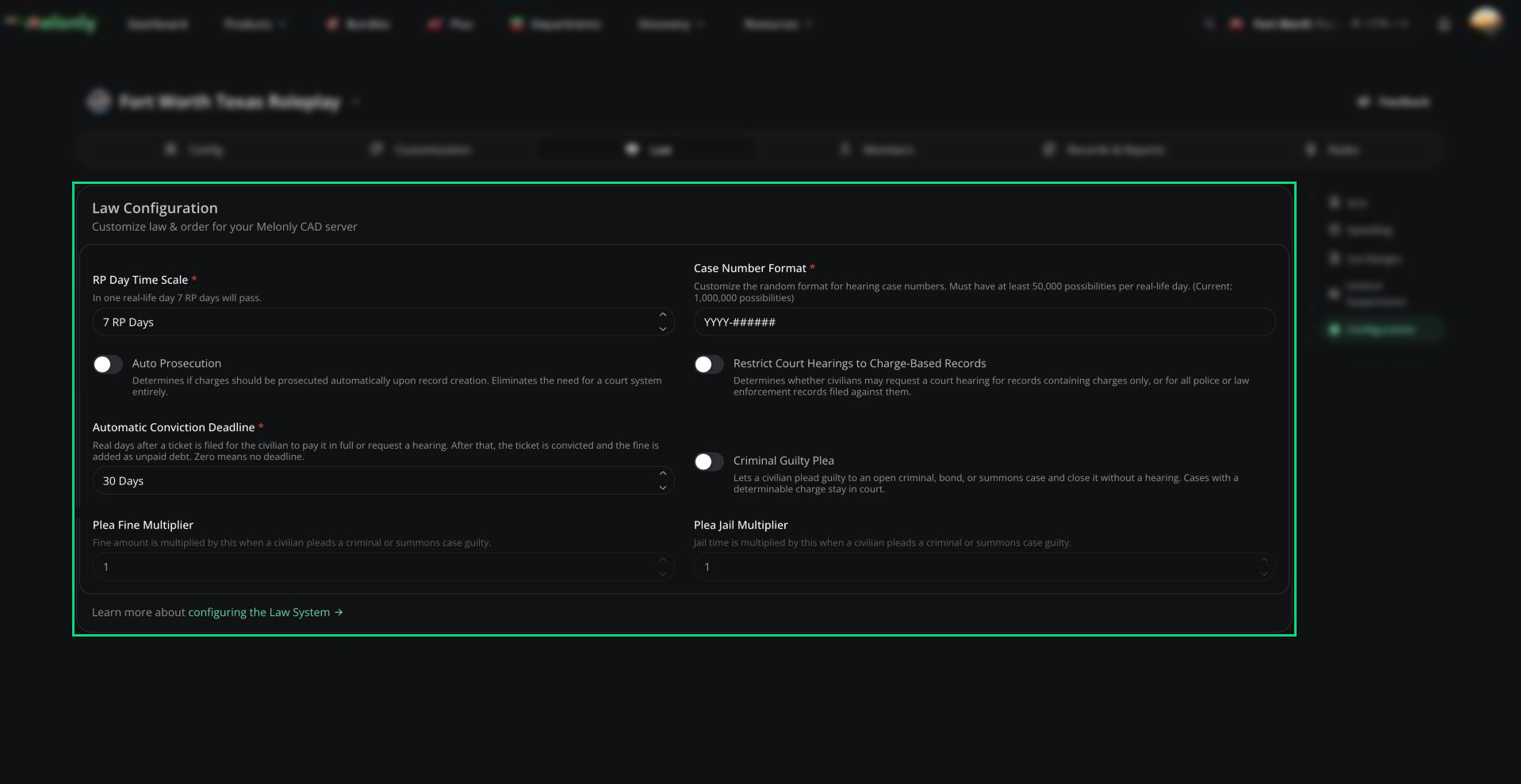Screen dimensions: 1521x784
Task: Focus the 7 RP Days input field
Action: pyautogui.click(x=383, y=322)
